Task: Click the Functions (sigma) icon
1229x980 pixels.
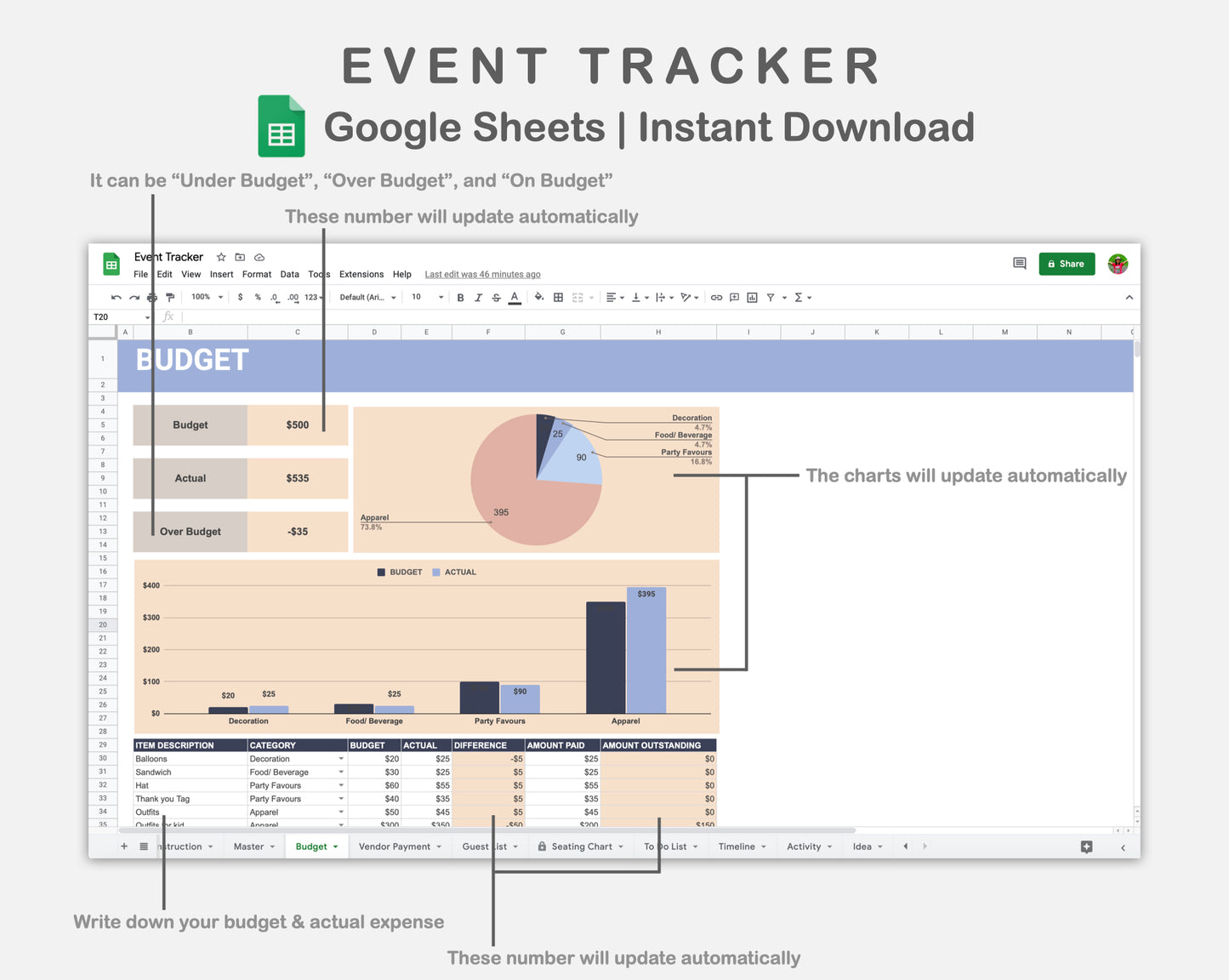Action: pos(798,297)
